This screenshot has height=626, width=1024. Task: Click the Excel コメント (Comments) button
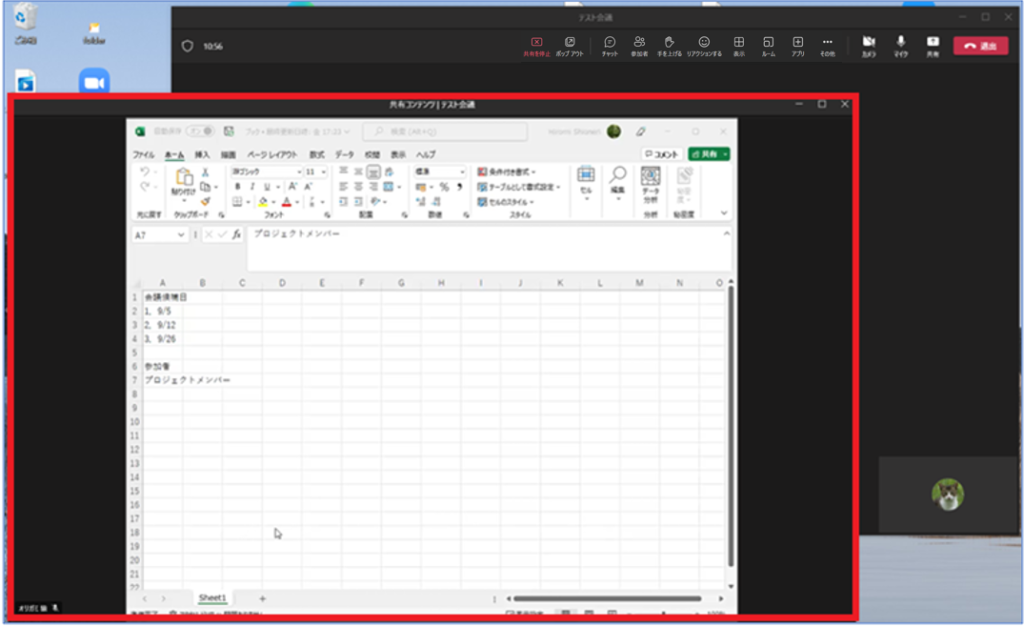click(x=661, y=154)
